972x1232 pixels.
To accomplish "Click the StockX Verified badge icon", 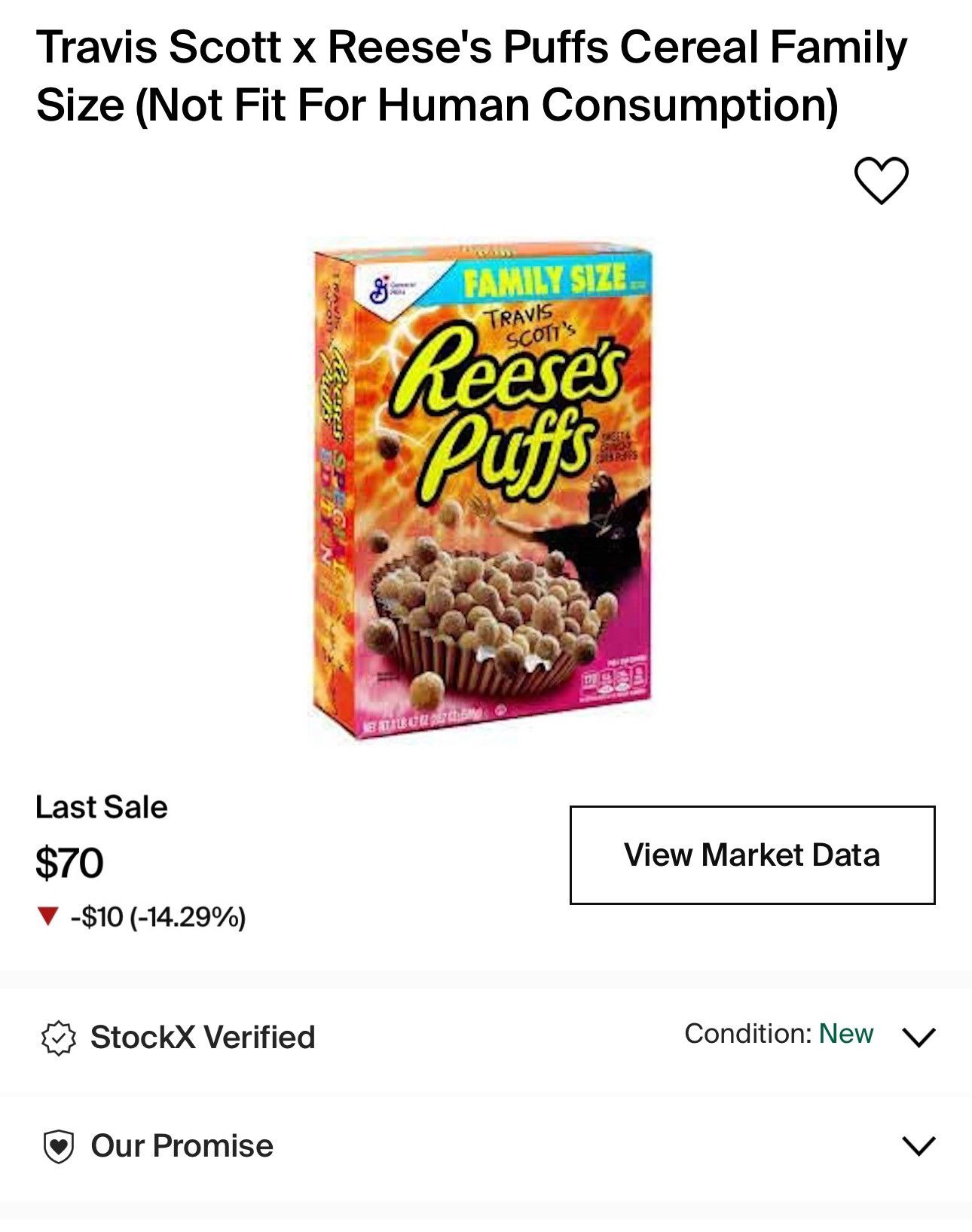I will (x=58, y=1038).
